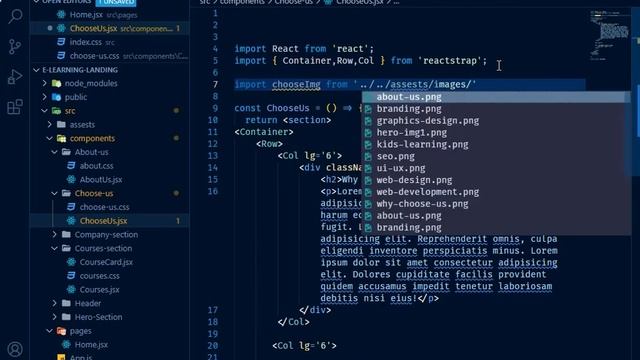
Task: Click 'reactstrap' import string on line 5
Action: pos(450,60)
